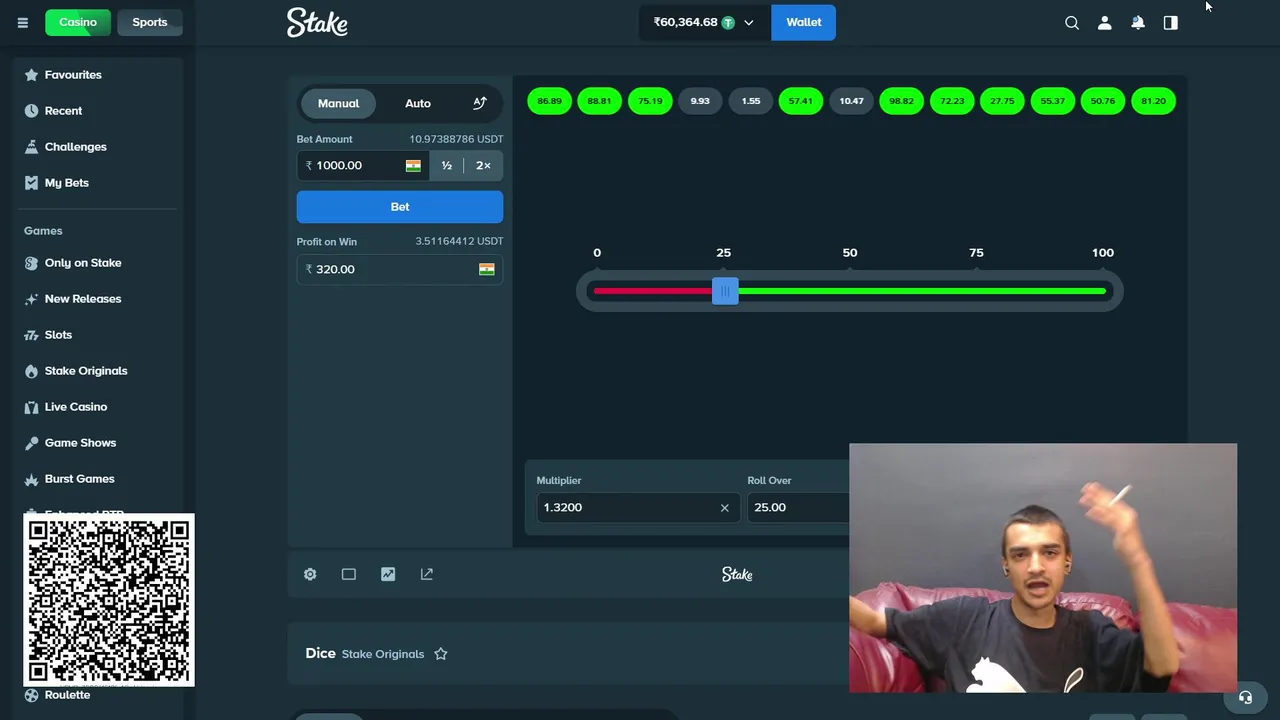The width and height of the screenshot is (1280, 720).
Task: Click the Favourites star icon
Action: (x=31, y=75)
